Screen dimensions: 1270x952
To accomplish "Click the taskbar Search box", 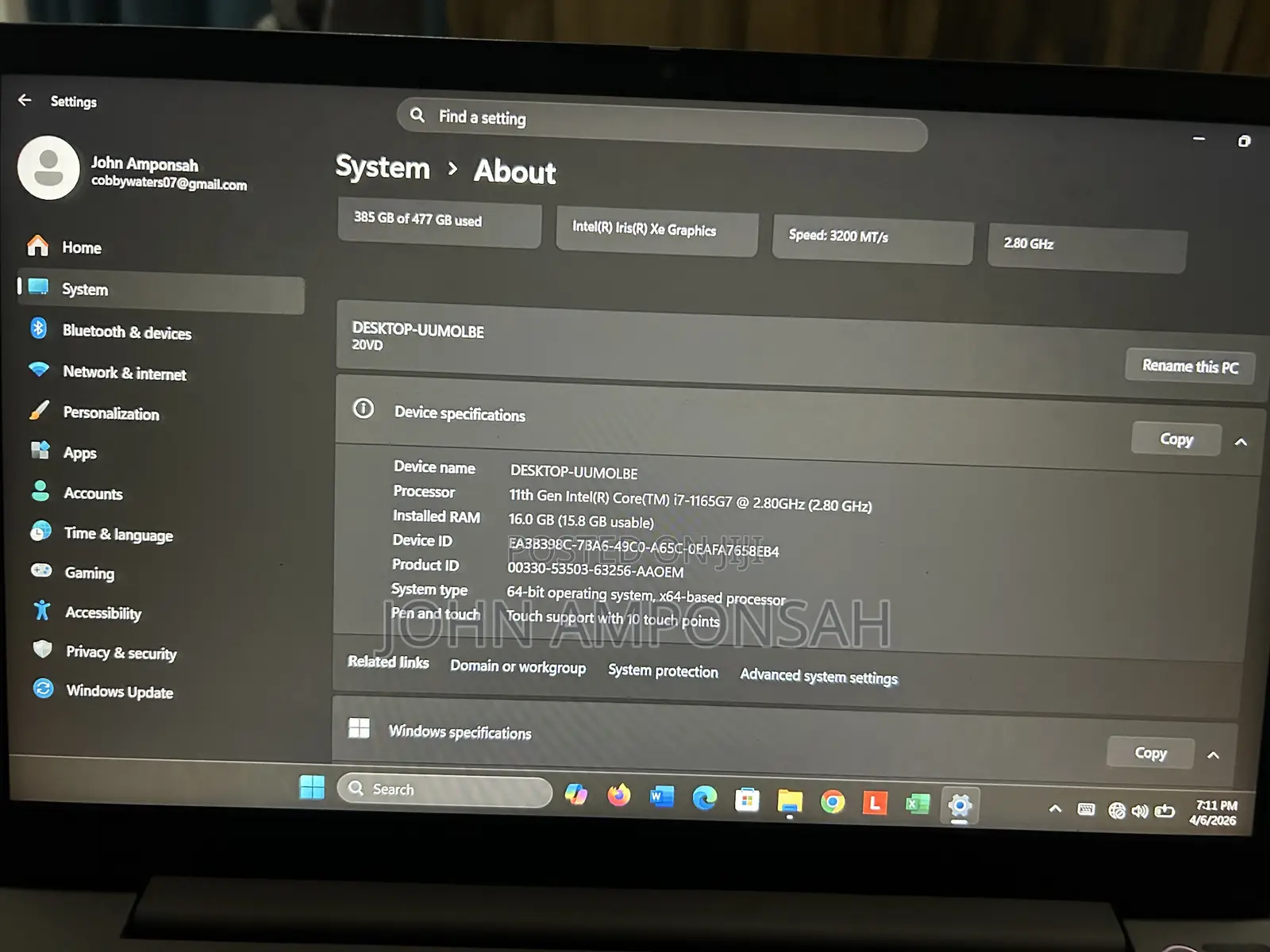I will 444,790.
